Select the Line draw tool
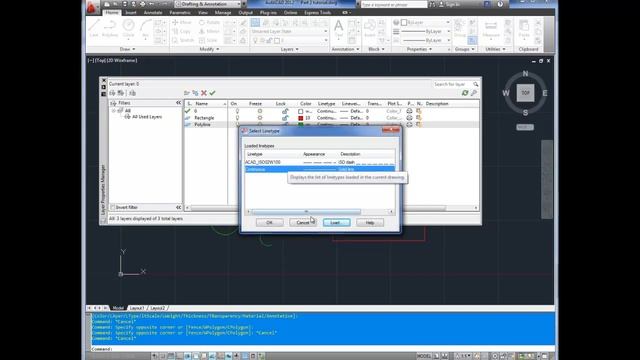 pyautogui.click(x=94, y=28)
